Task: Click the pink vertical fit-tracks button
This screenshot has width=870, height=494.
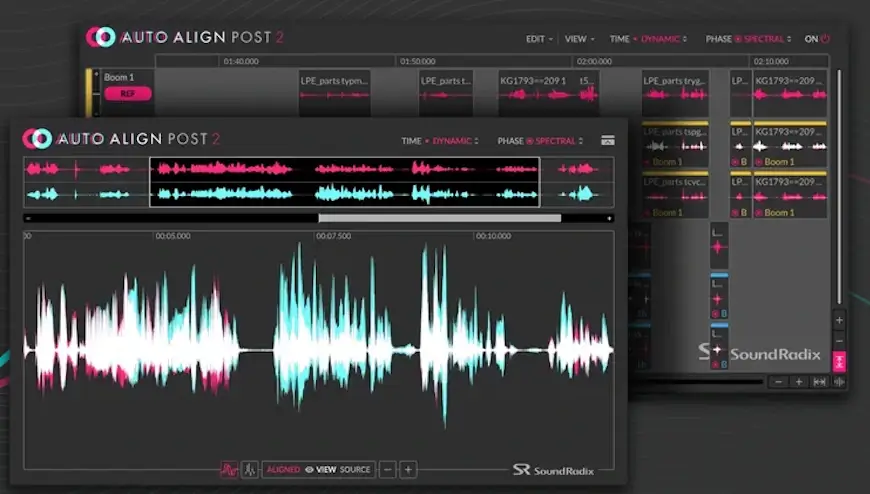Action: pyautogui.click(x=839, y=362)
